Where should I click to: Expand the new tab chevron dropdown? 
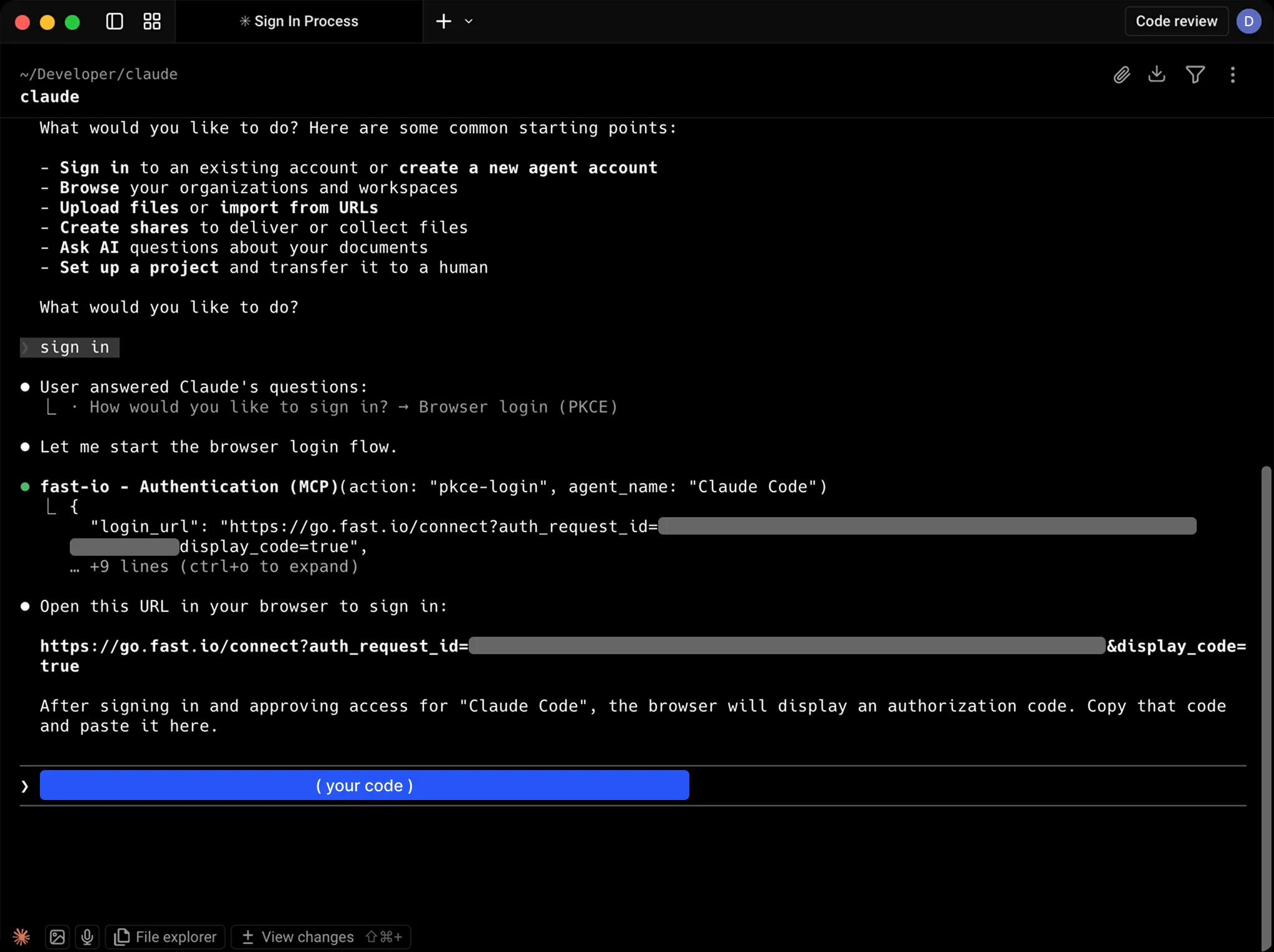[x=469, y=21]
